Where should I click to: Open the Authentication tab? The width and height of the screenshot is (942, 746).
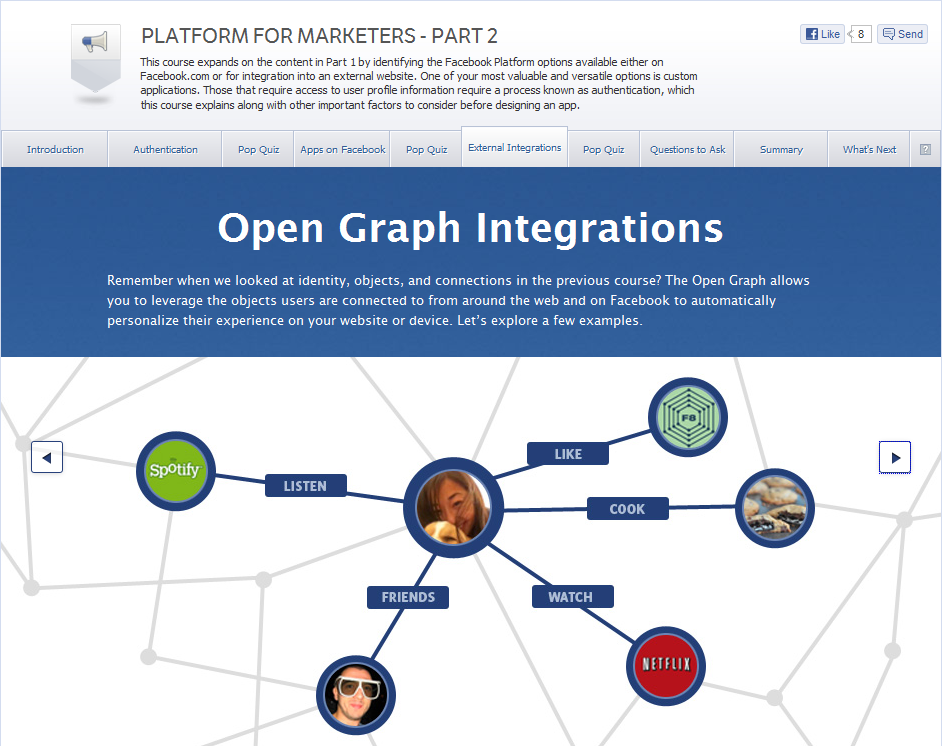click(165, 150)
